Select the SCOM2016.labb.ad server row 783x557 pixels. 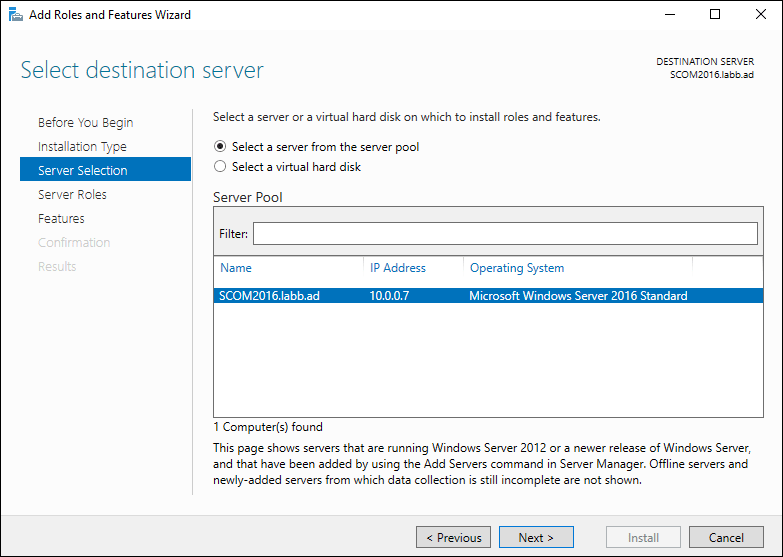[x=488, y=296]
